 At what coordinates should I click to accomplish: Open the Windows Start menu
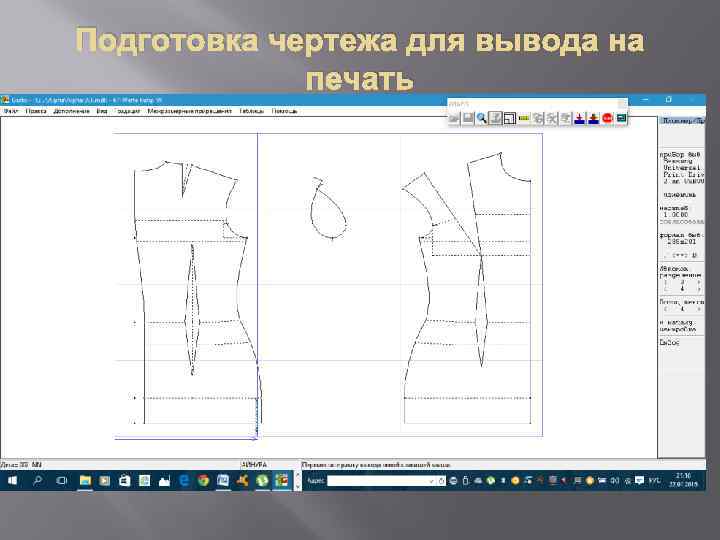pyautogui.click(x=12, y=481)
